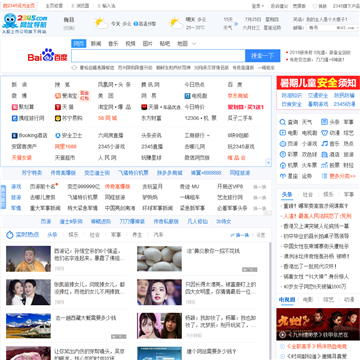This screenshot has height=360, width=360.
Task: Open the 京东商城 link
Action: coord(238,96)
